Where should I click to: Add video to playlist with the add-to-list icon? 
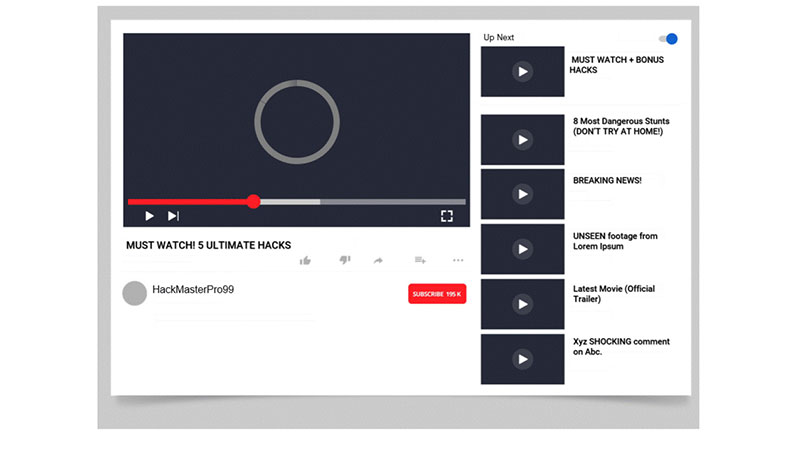click(420, 260)
